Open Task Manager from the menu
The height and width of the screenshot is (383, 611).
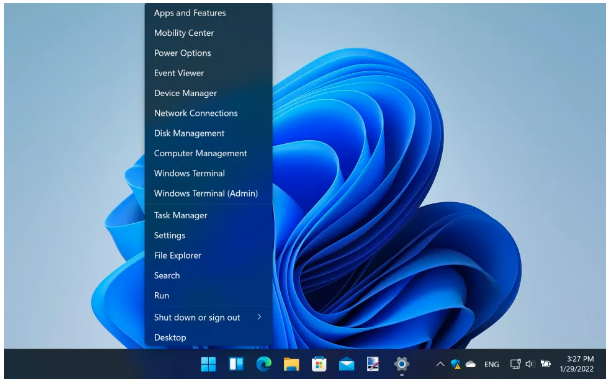(208, 215)
